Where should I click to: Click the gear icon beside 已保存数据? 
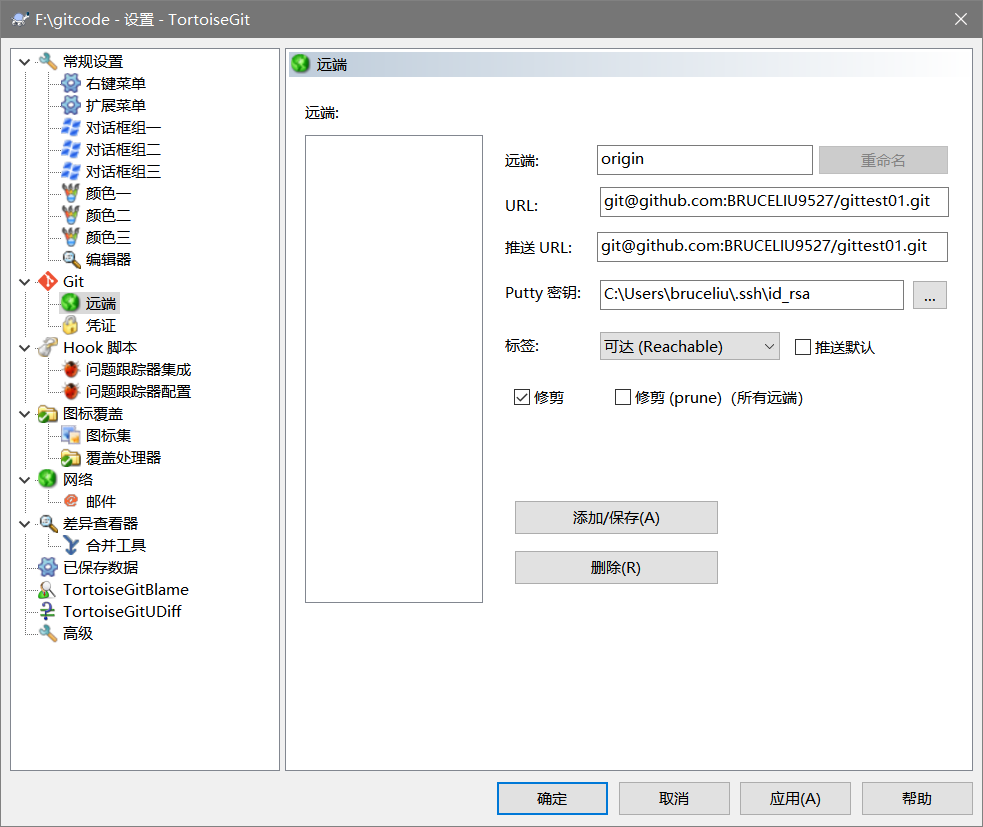point(48,567)
